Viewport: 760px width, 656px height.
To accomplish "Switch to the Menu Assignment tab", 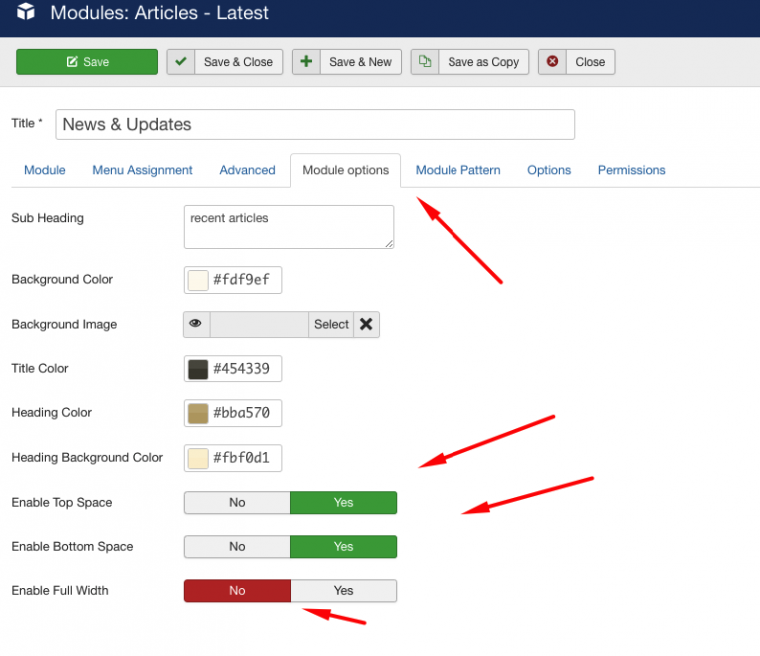I will [x=142, y=170].
